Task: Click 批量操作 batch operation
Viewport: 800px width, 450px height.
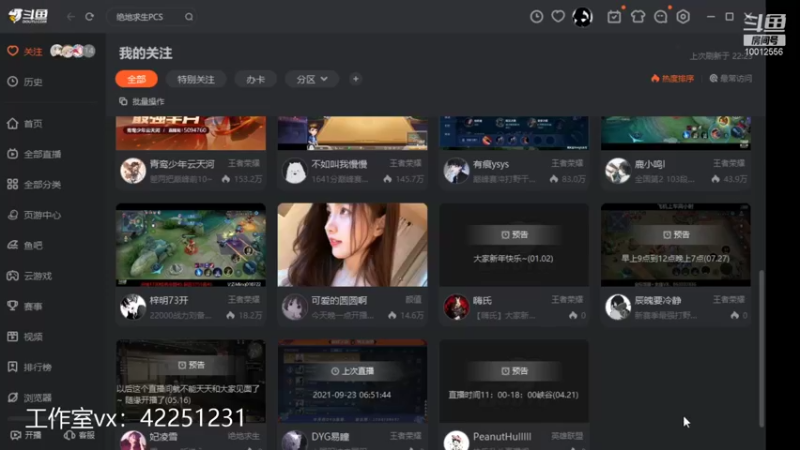Action: [142, 102]
